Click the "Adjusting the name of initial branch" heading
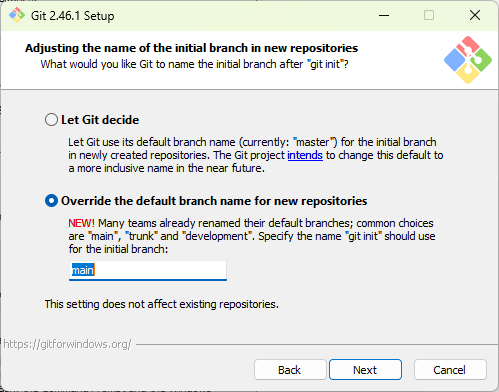This screenshot has width=499, height=392. coord(191,48)
